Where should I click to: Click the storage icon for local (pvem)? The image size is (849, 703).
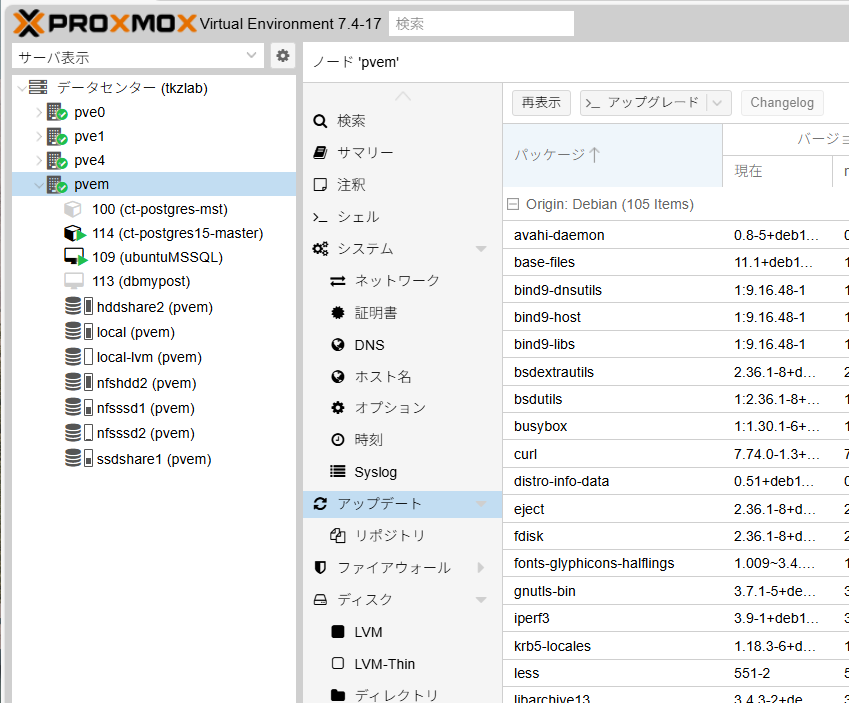click(x=79, y=331)
